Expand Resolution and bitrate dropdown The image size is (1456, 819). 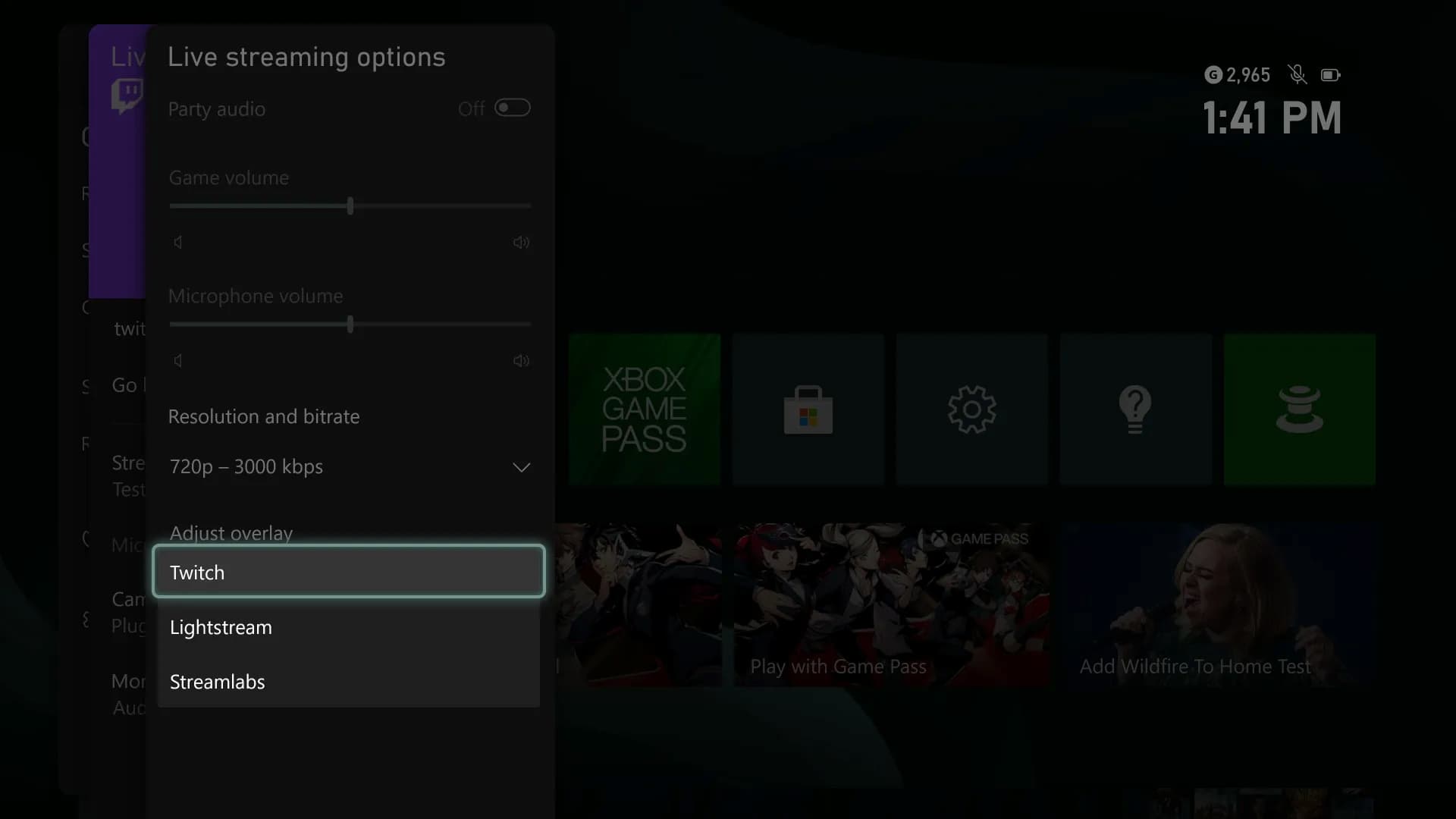click(x=348, y=466)
